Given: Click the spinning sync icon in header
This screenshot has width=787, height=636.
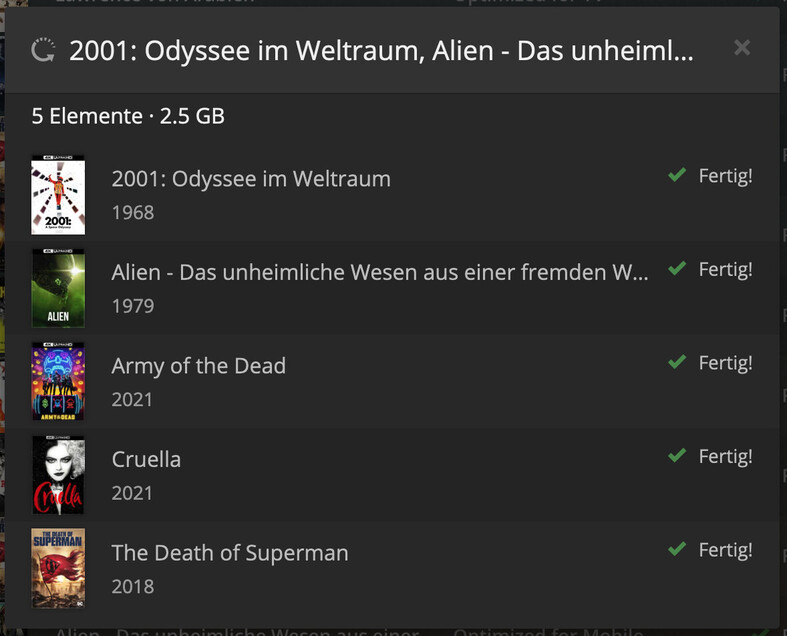Looking at the screenshot, I should tap(43, 50).
